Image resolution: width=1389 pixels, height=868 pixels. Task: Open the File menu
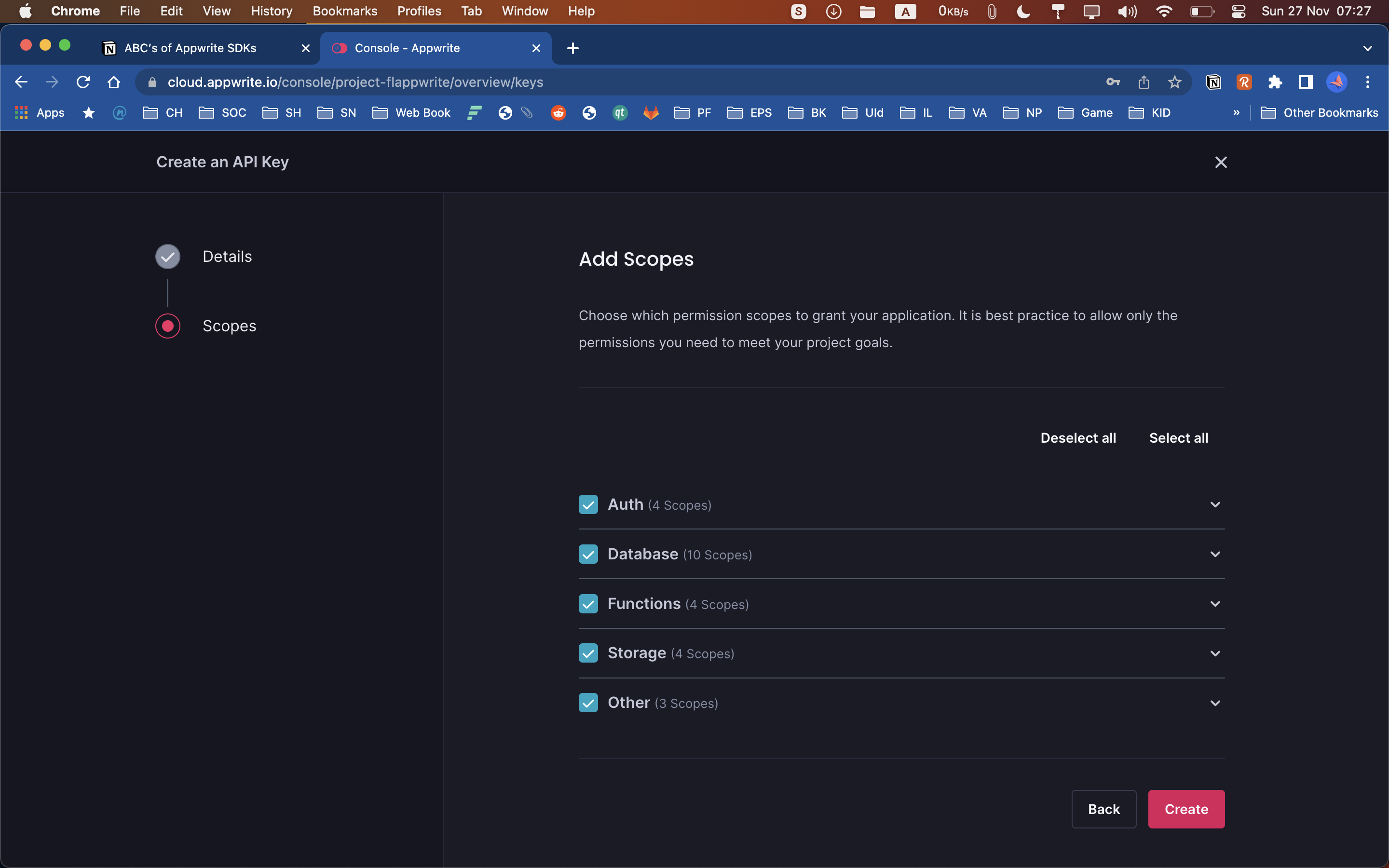point(130,11)
